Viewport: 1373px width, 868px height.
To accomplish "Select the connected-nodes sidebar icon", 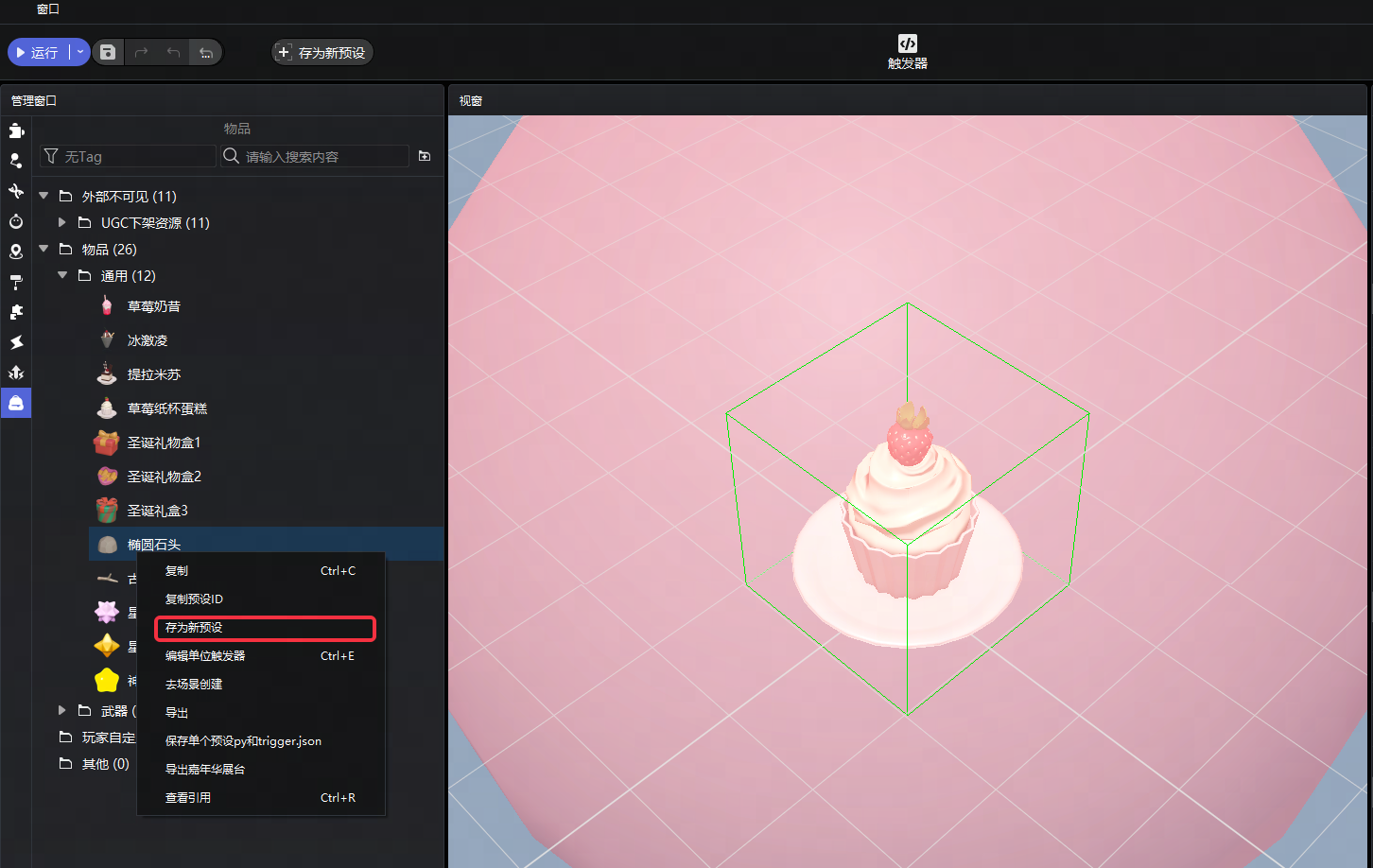I will 16,161.
